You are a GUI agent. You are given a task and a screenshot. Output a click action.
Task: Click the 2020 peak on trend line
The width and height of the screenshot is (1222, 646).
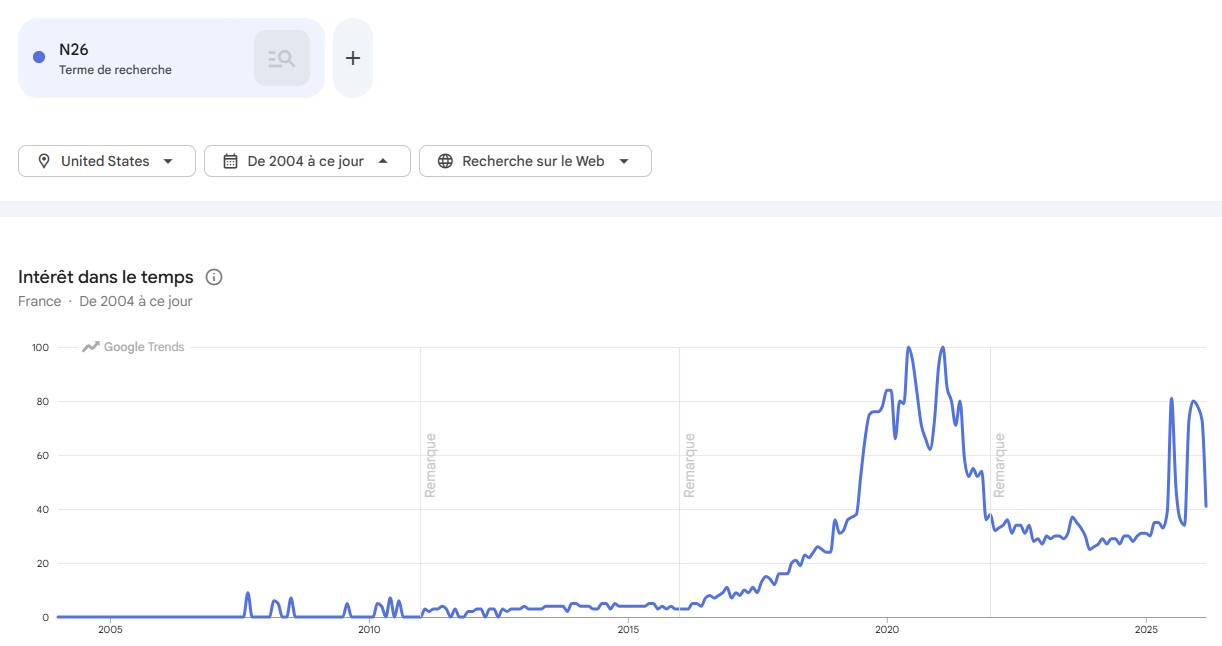(908, 348)
